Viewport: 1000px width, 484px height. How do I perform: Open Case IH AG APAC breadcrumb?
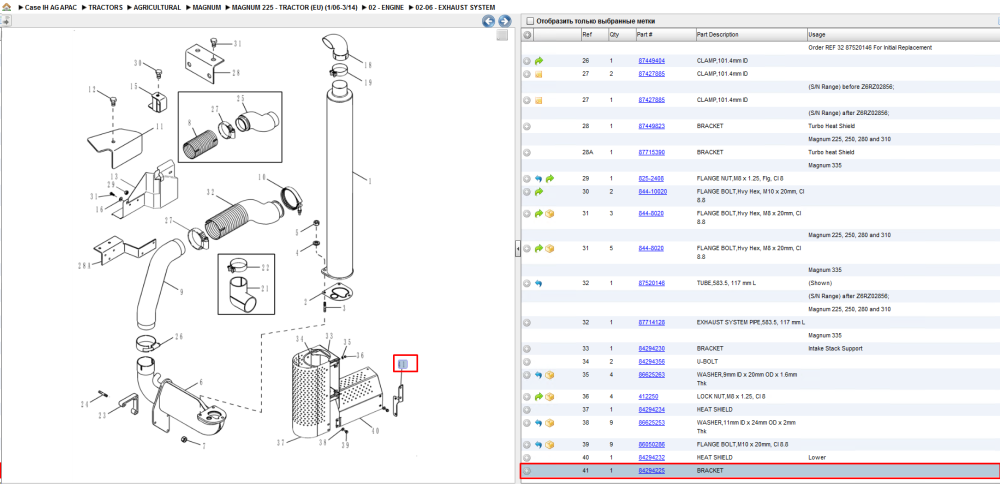[x=50, y=7]
